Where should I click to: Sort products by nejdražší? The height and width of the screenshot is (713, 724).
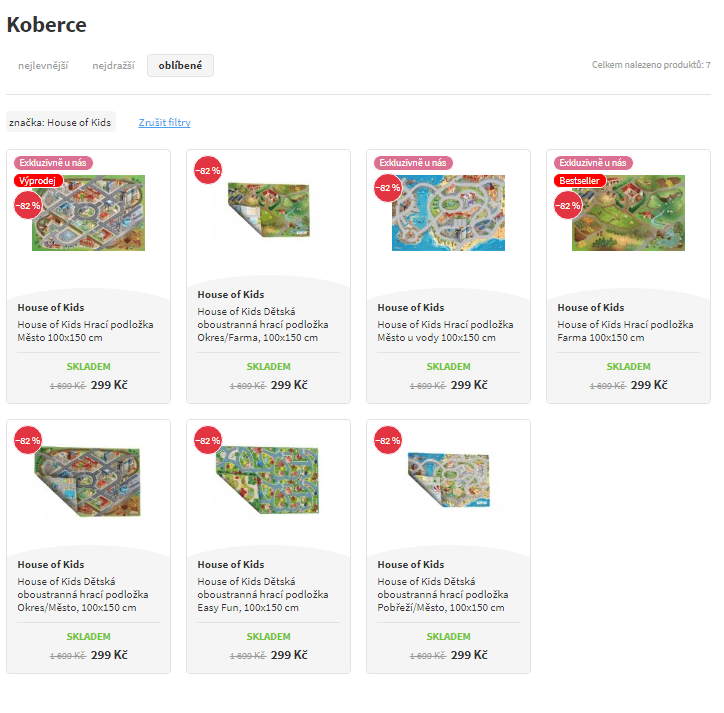(x=113, y=66)
